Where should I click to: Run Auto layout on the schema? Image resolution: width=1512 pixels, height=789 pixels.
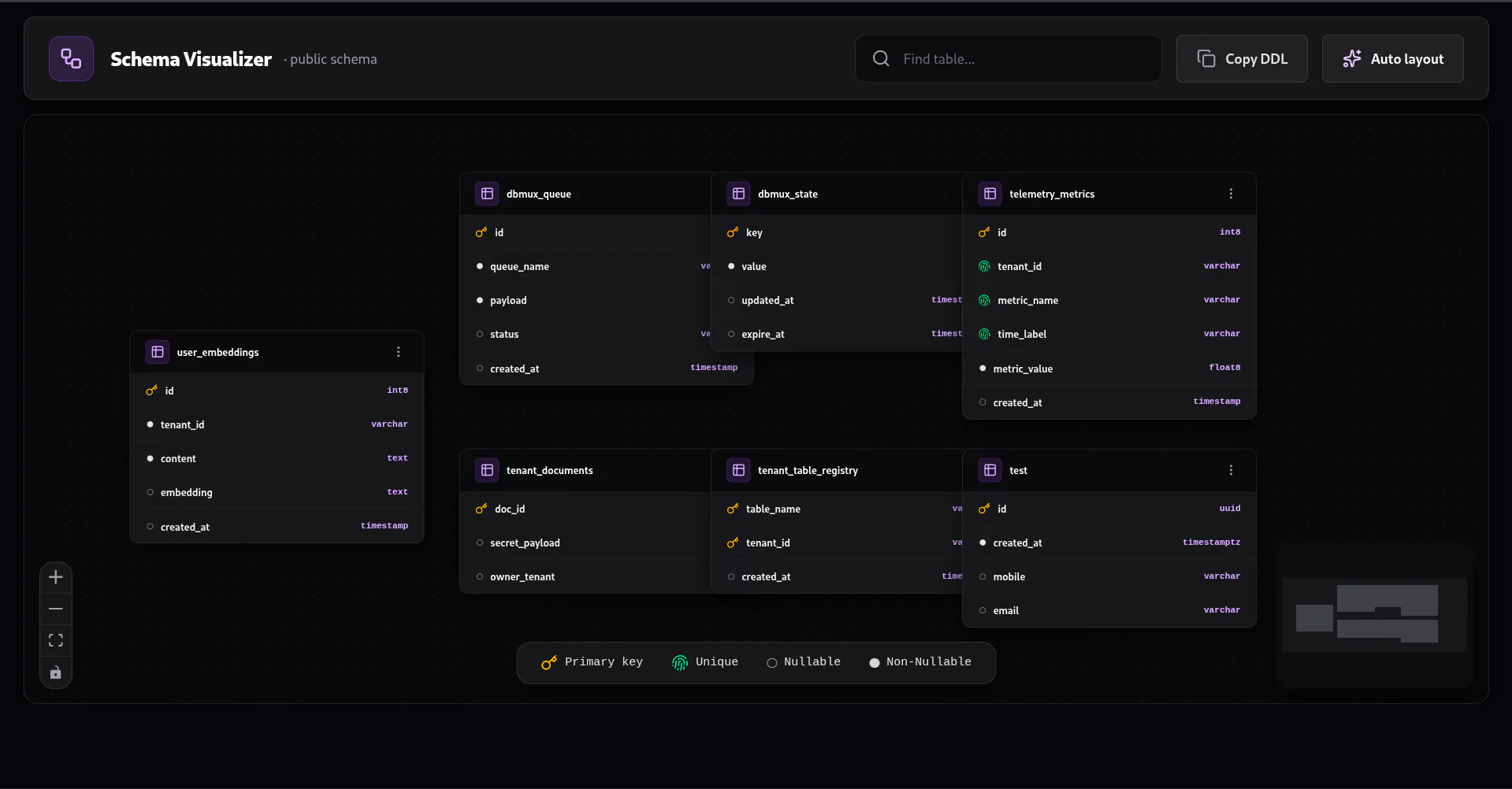pyautogui.click(x=1392, y=59)
